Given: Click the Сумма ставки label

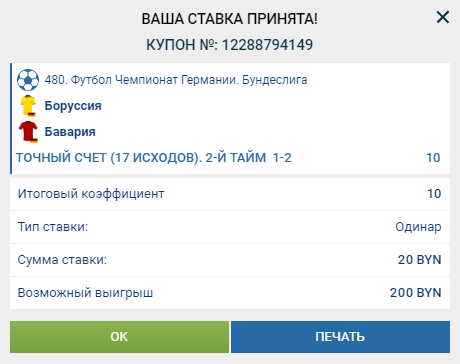Looking at the screenshot, I should pos(62,259).
